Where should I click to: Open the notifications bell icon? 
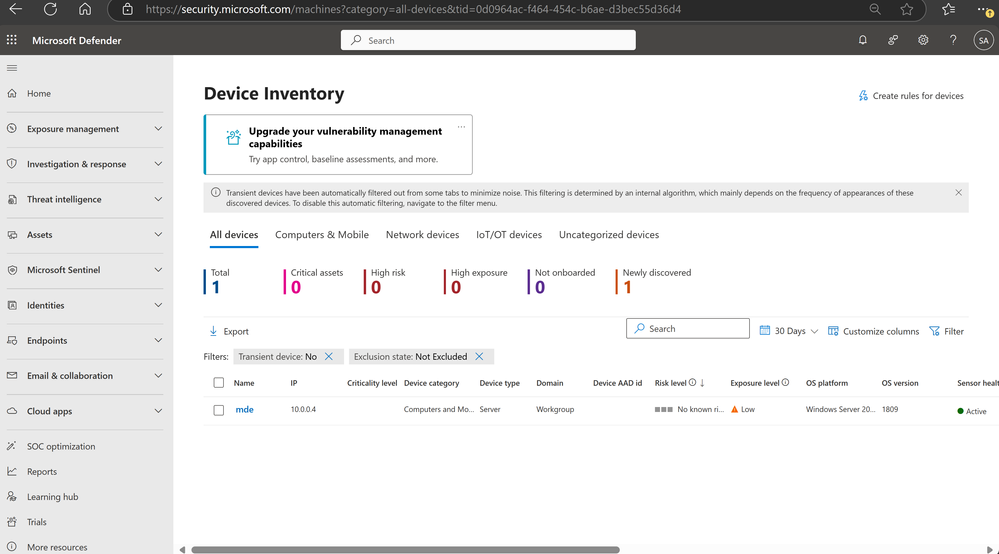[x=863, y=40]
